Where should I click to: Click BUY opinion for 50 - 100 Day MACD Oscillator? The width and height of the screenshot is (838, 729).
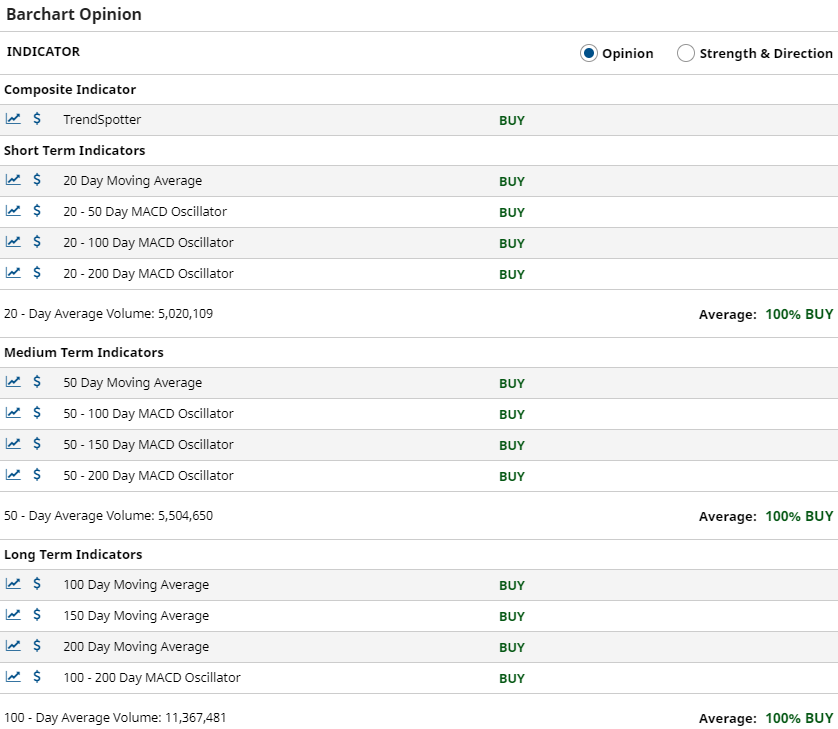point(512,414)
